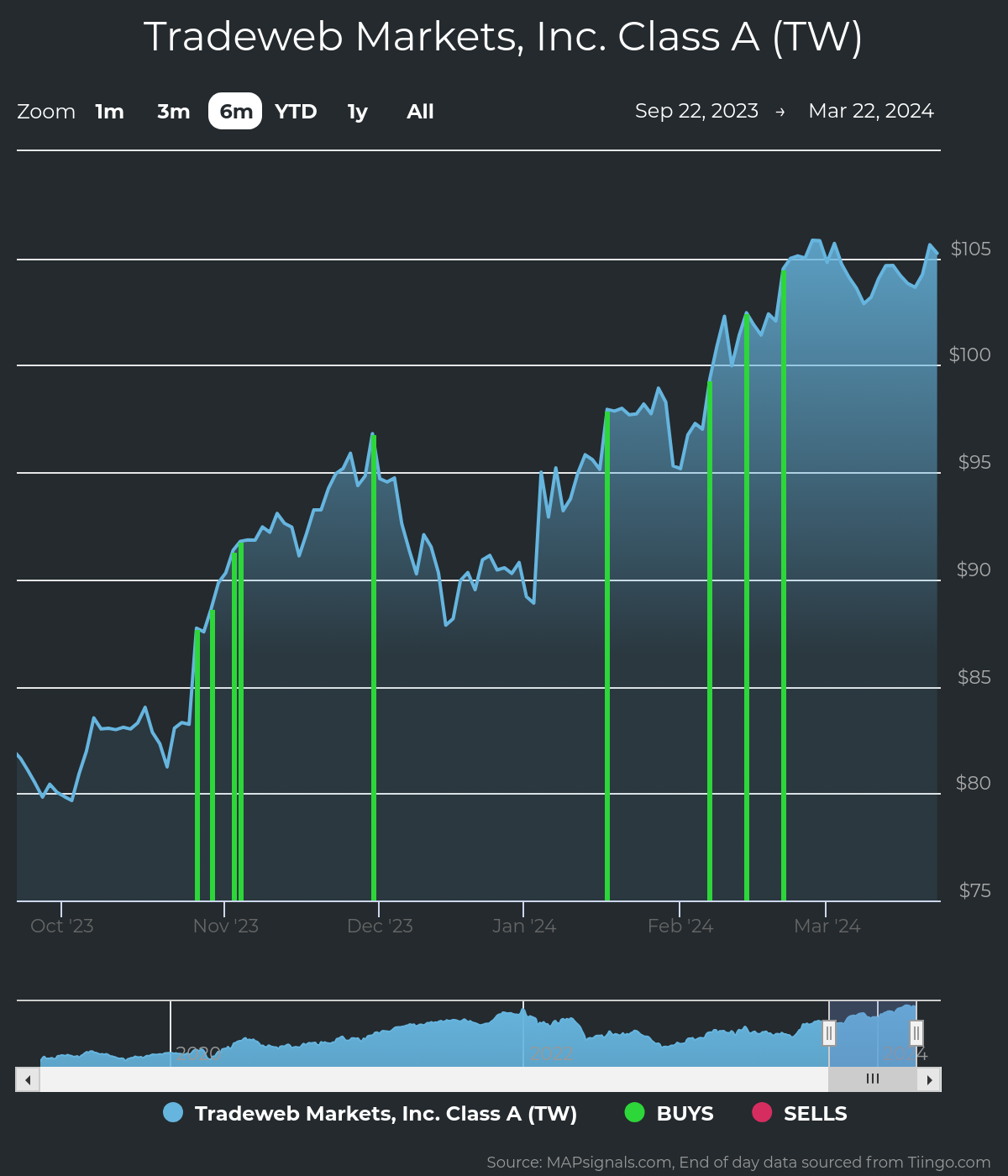Viewport: 1008px width, 1176px height.
Task: Click the green BUYS legend marker
Action: pyautogui.click(x=635, y=1113)
